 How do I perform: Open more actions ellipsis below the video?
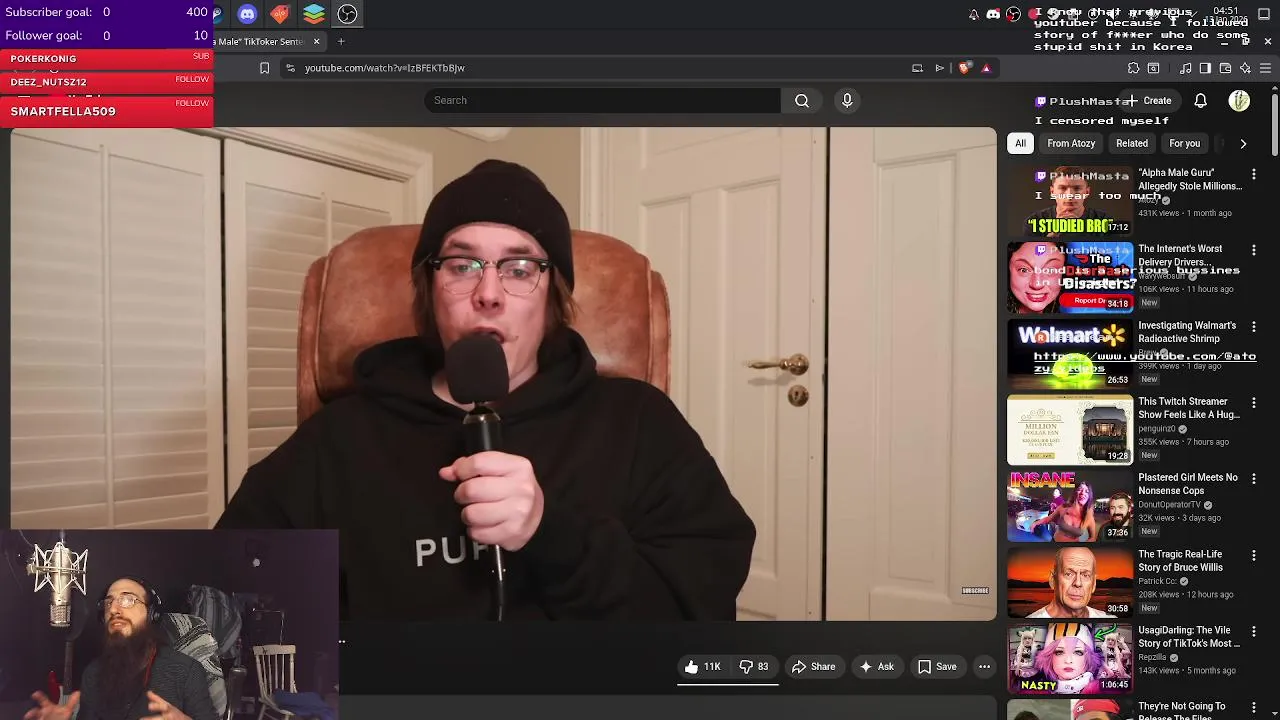[x=984, y=667]
